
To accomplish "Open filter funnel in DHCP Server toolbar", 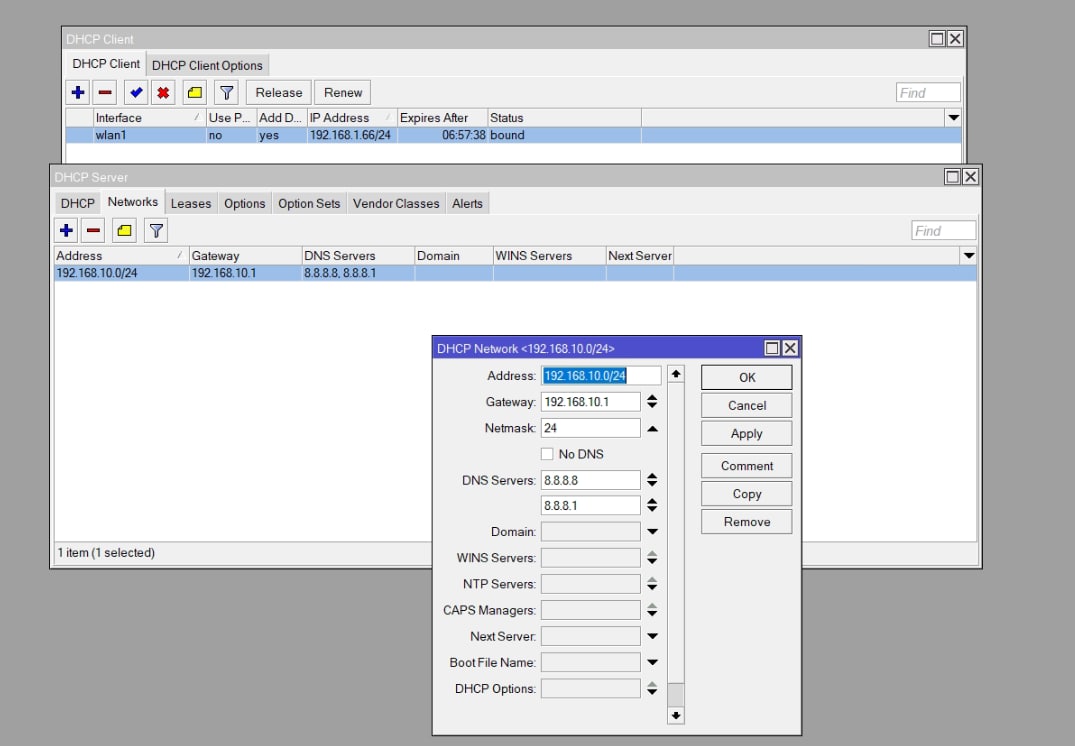I will pyautogui.click(x=156, y=230).
